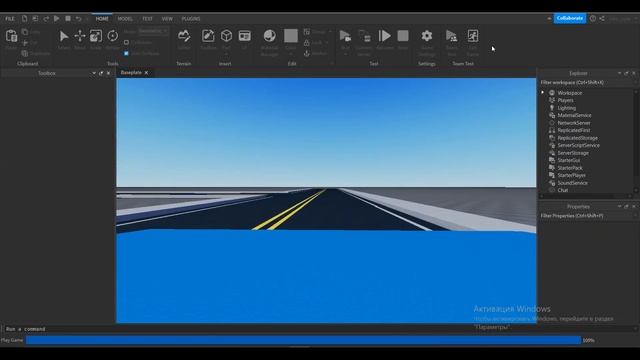640x360 pixels.
Task: Open the Terrain Editor
Action: [x=184, y=36]
